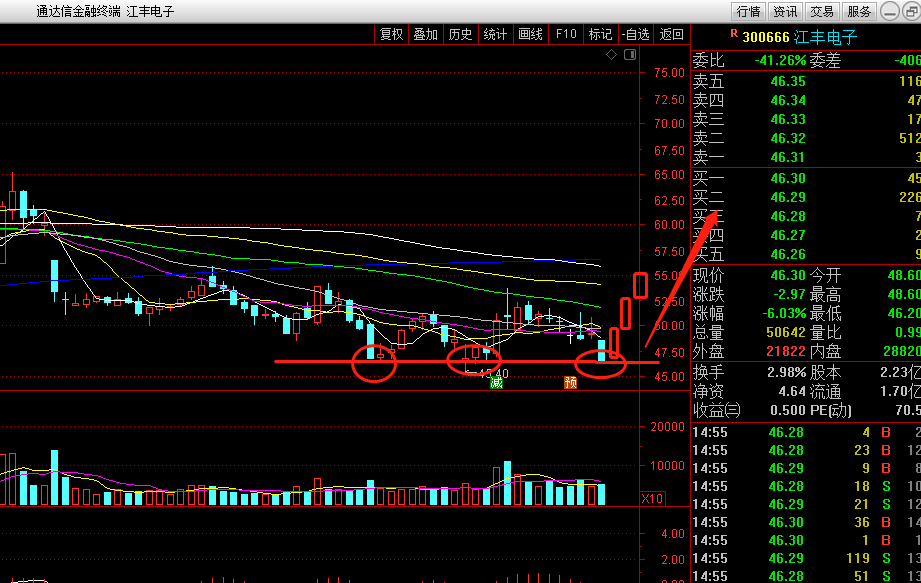Select the 买五 46.26 bid row
The width and height of the screenshot is (921, 583).
(806, 254)
